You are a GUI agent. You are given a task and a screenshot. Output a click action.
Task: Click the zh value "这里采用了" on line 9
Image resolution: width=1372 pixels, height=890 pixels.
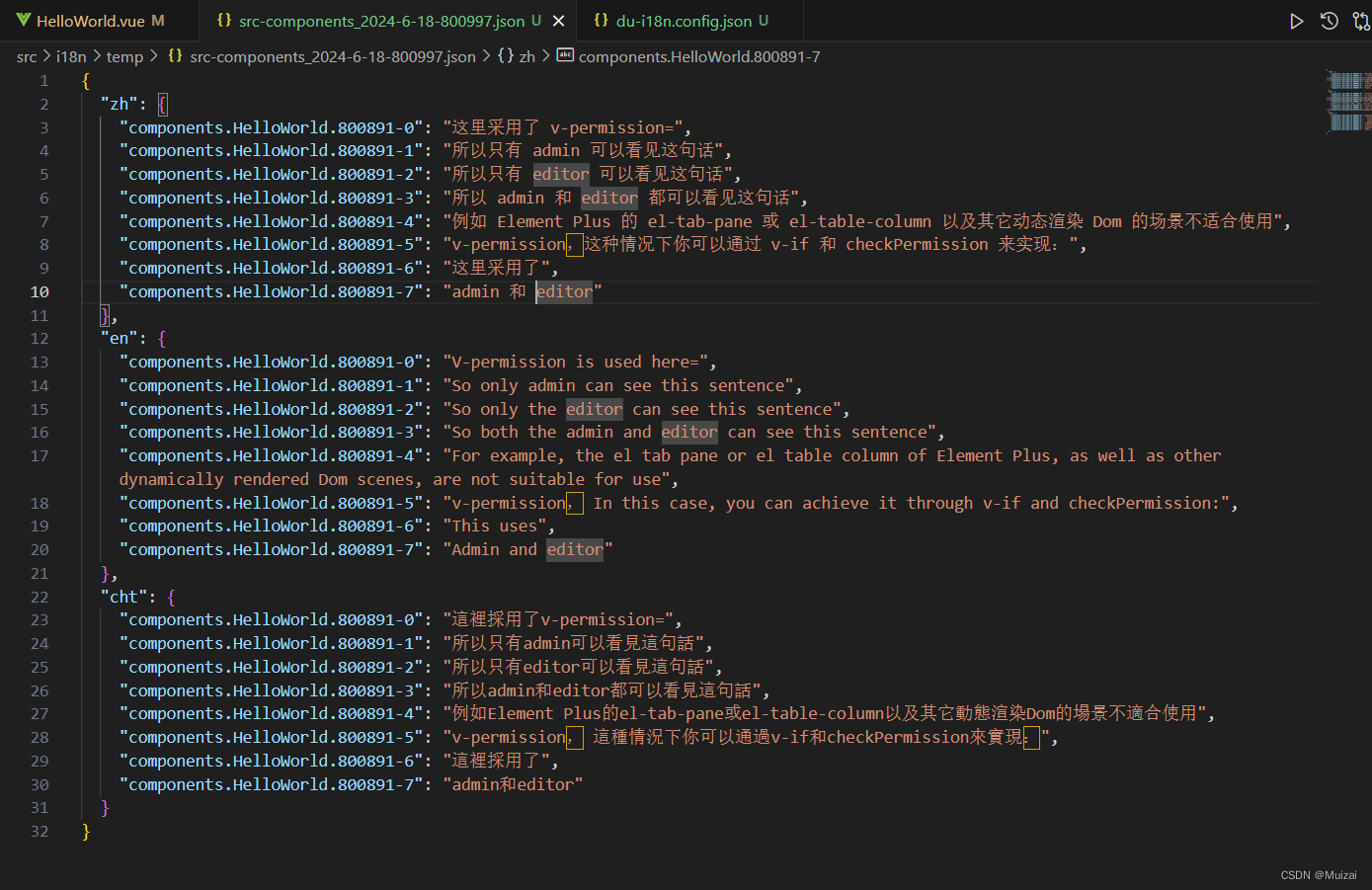pos(497,268)
